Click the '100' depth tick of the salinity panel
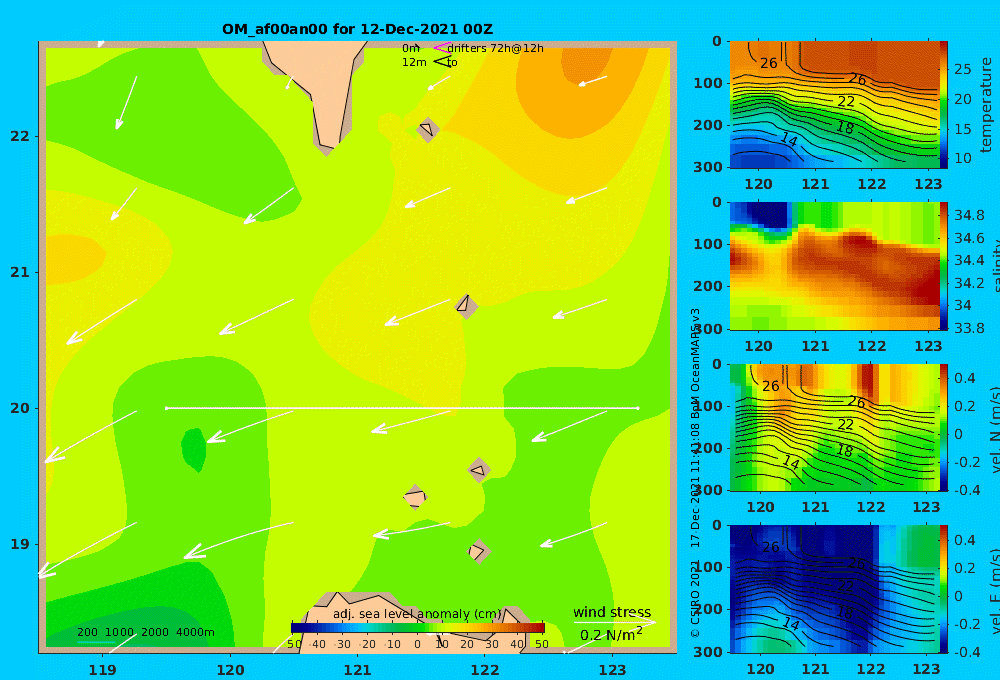Image resolution: width=1000 pixels, height=680 pixels. point(708,244)
